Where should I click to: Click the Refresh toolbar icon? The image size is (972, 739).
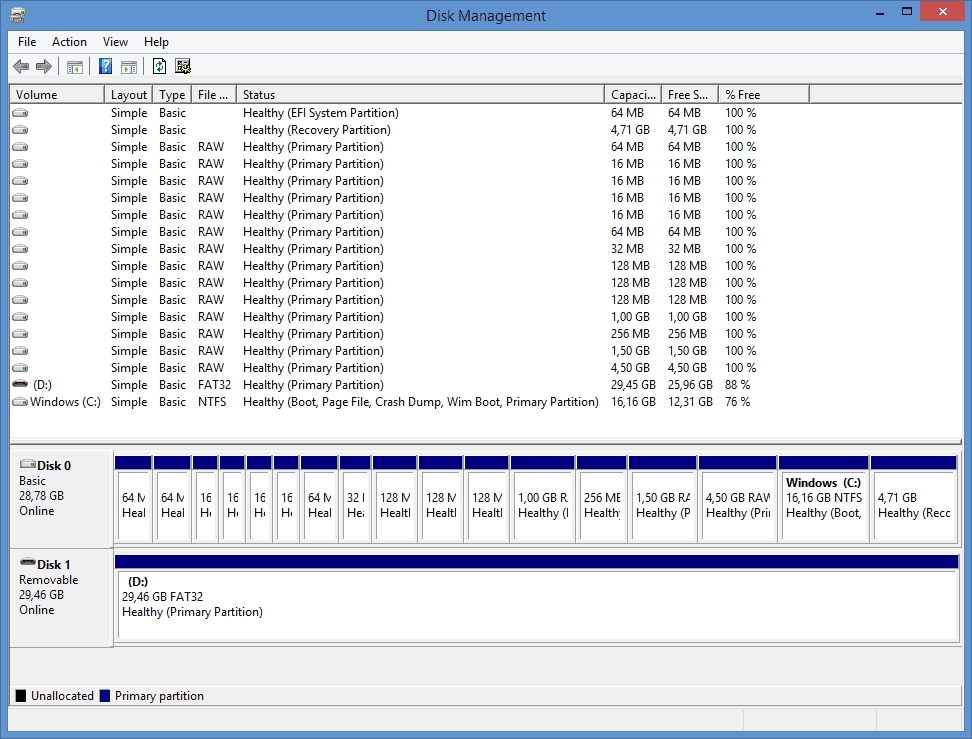[159, 67]
